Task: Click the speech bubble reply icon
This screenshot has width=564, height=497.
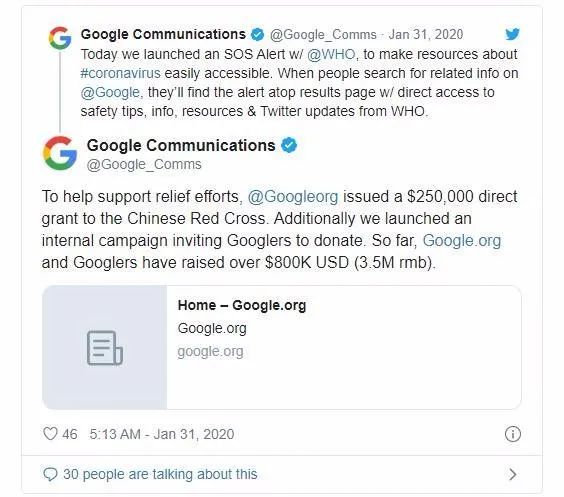Action: 50,474
